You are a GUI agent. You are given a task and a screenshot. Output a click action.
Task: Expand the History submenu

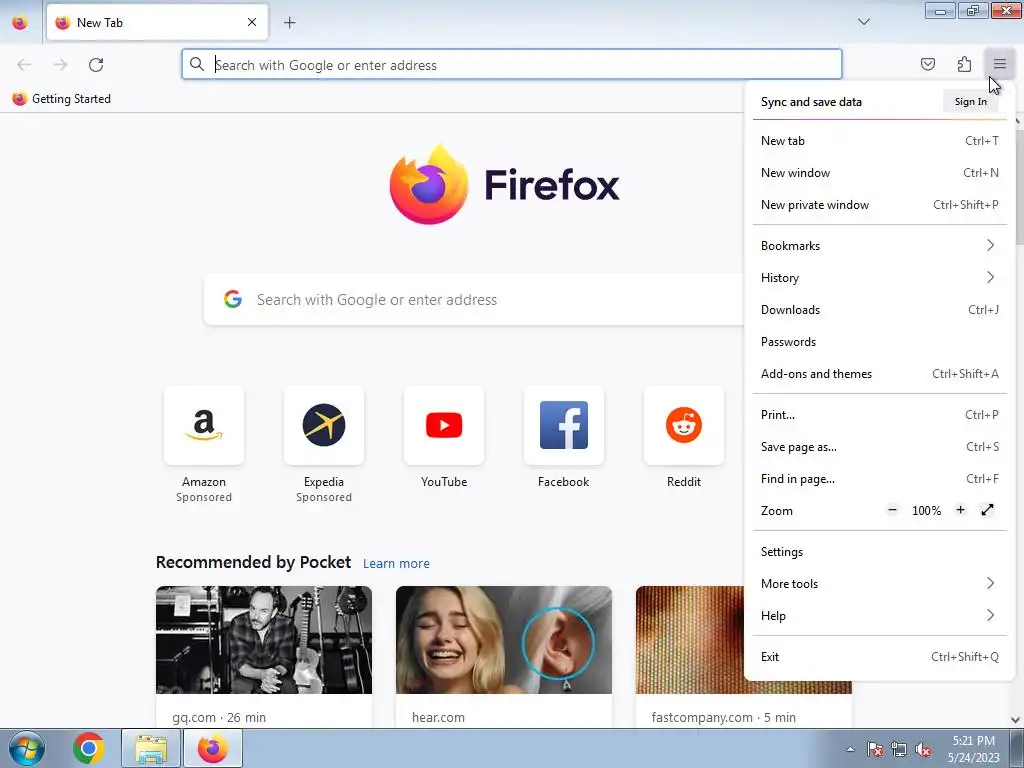pos(879,278)
